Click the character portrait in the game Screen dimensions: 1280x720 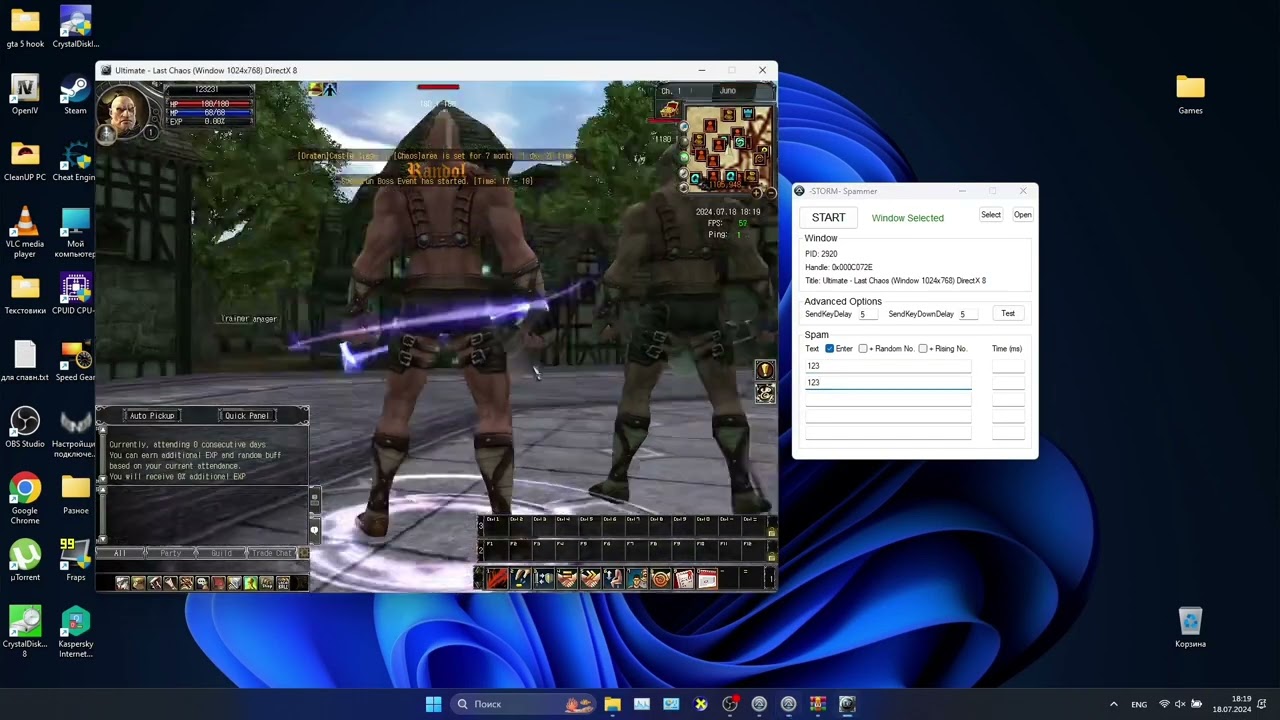125,111
